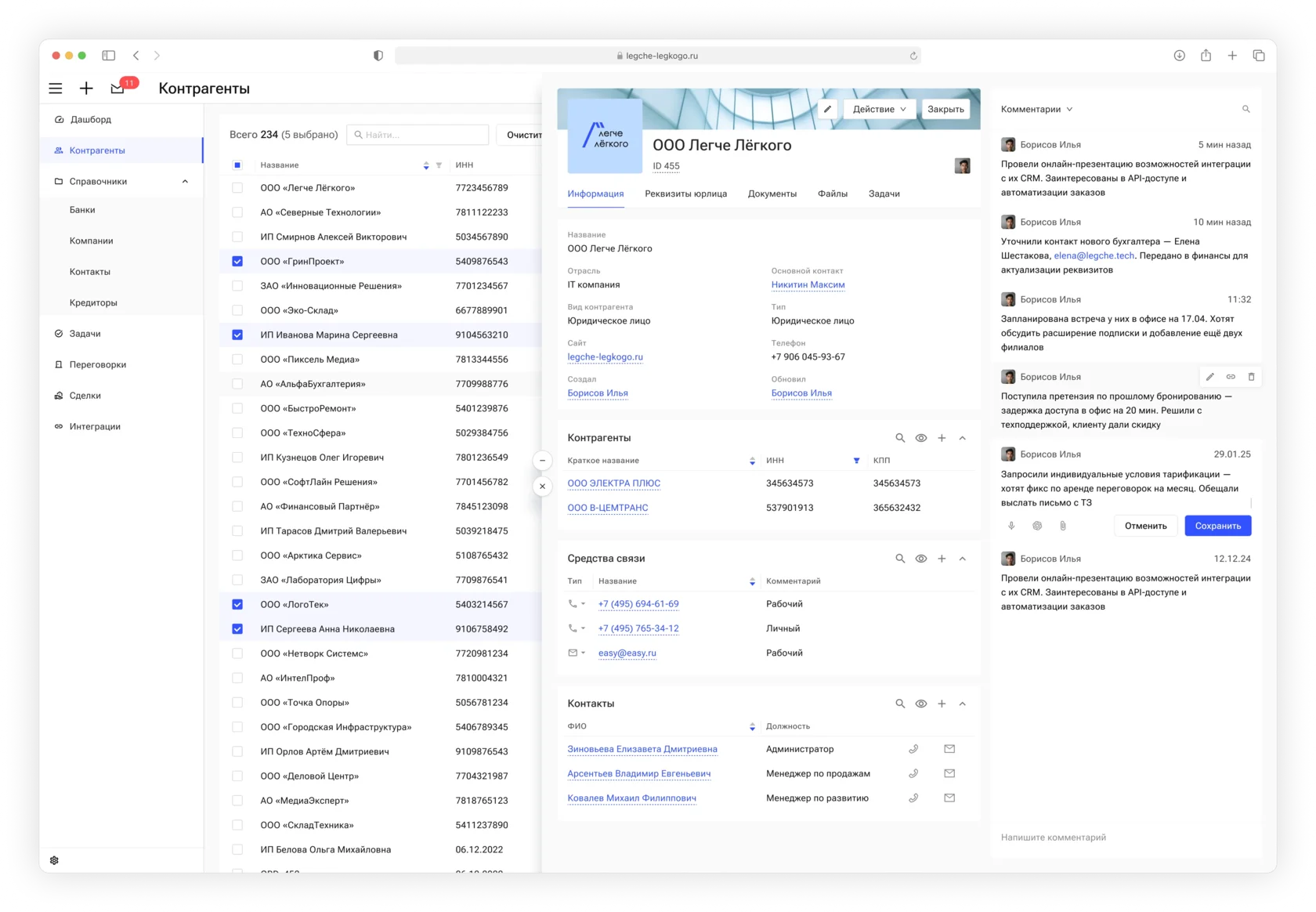Image resolution: width=1316 pixels, height=912 pixels.
Task: Switch to Файлы tab
Action: [x=833, y=194]
